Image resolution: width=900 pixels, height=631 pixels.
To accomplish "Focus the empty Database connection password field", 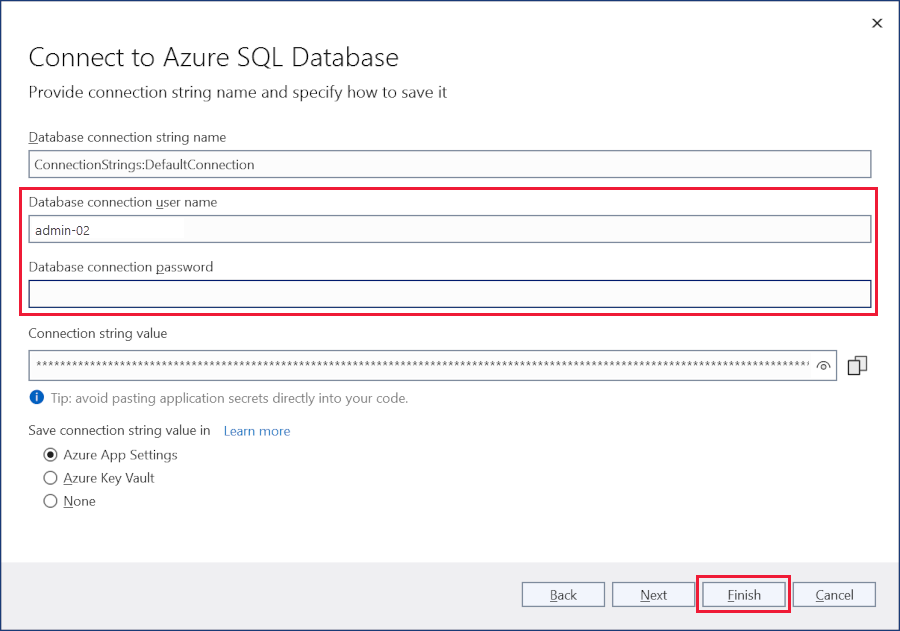I will click(x=449, y=293).
